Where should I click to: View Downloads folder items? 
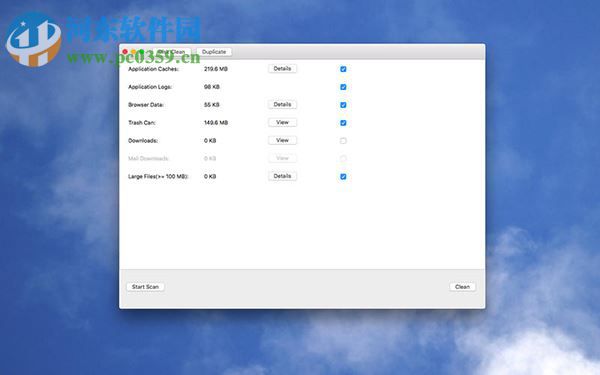(x=282, y=140)
